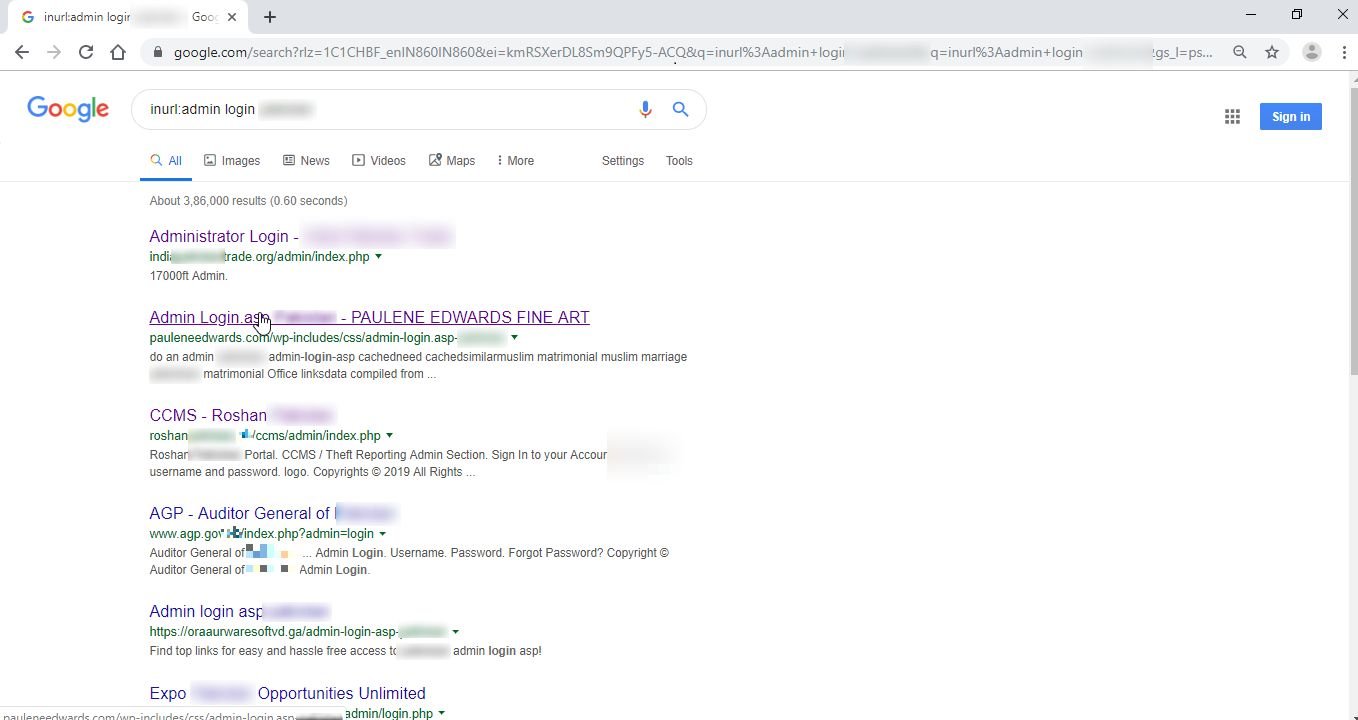The height and width of the screenshot is (720, 1358).
Task: Open the Admin login asp result link
Action: (239, 612)
